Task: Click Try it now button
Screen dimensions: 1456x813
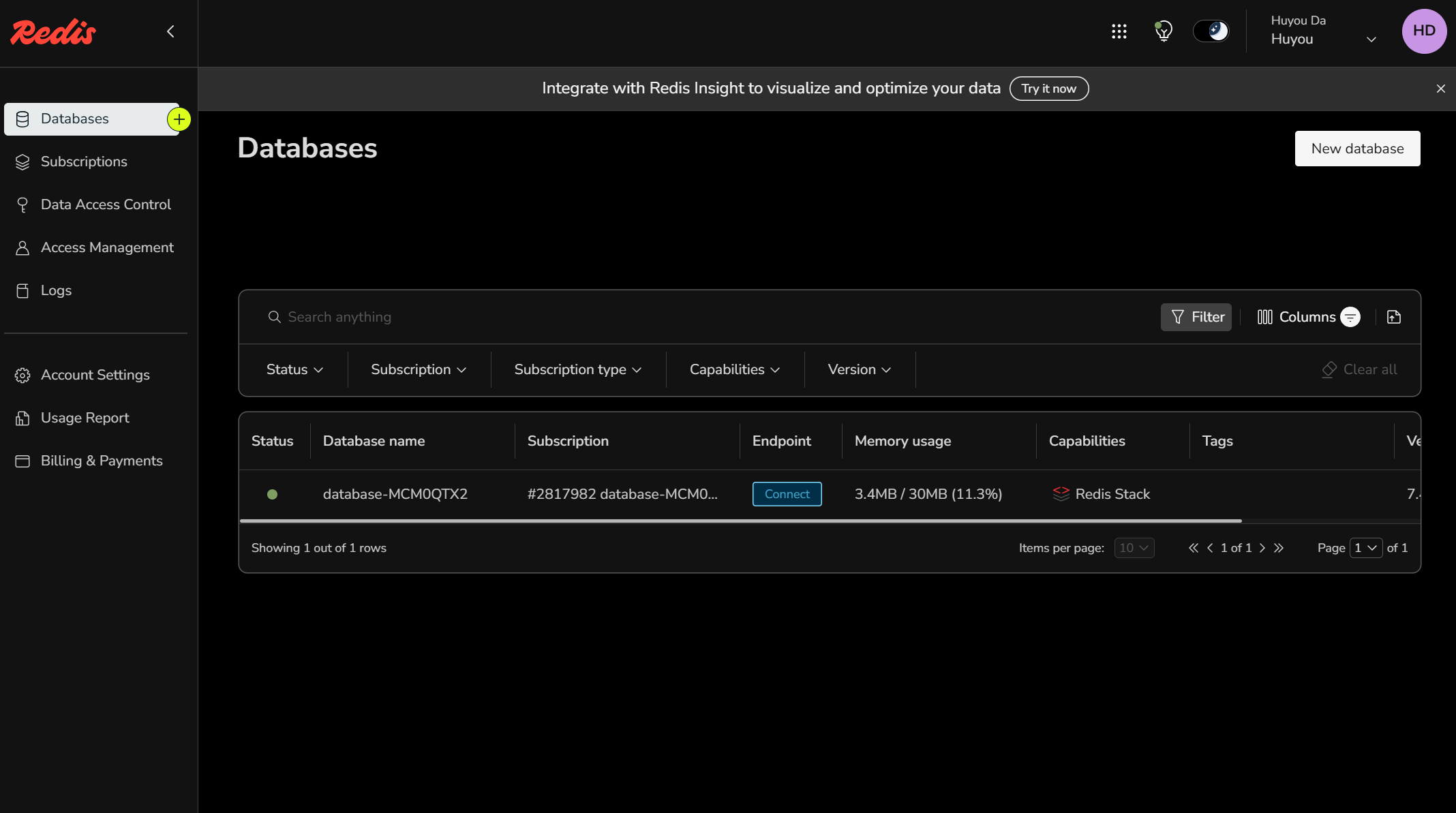Action: pyautogui.click(x=1048, y=89)
